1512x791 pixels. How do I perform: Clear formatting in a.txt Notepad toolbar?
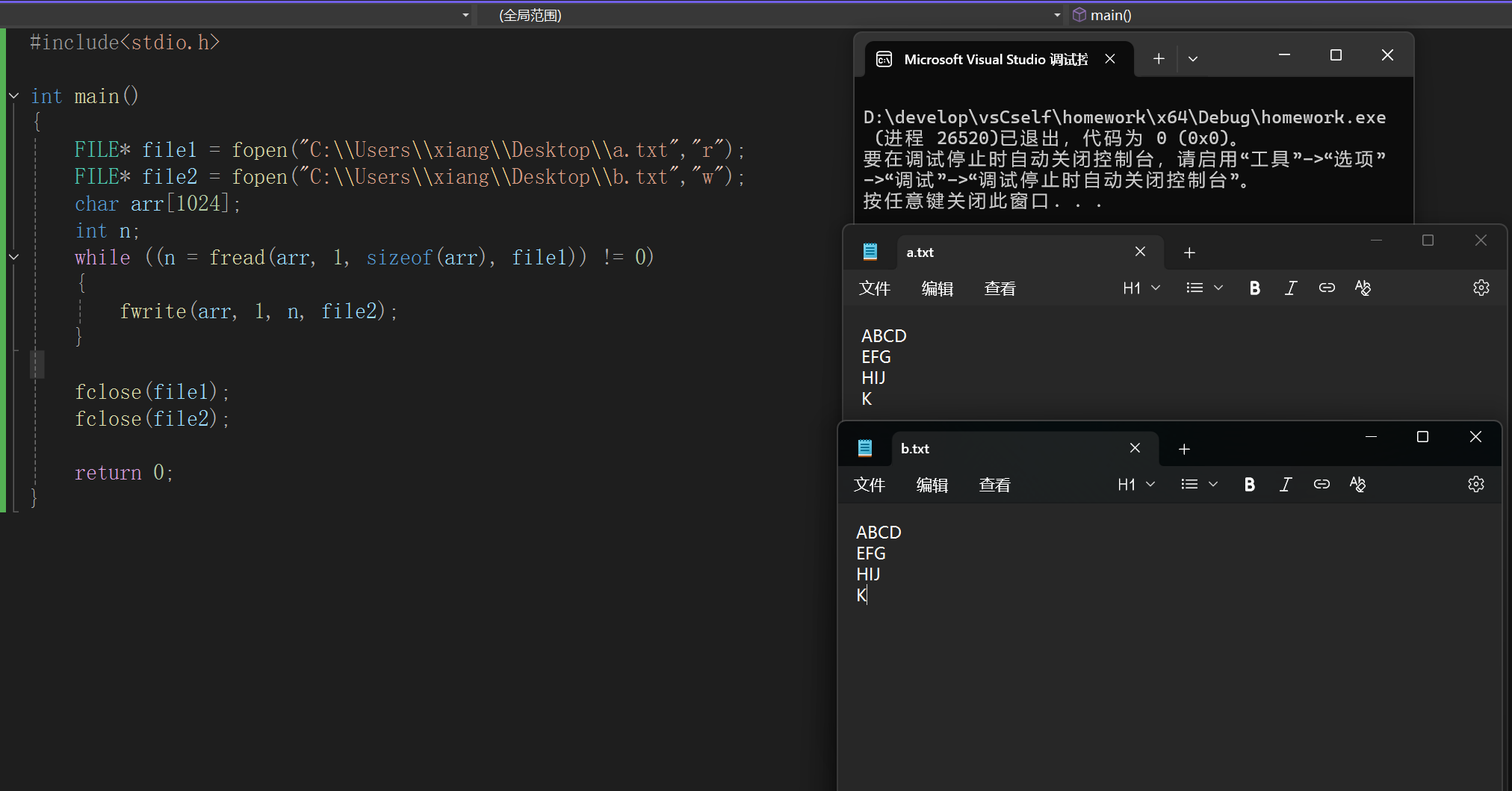click(x=1363, y=288)
